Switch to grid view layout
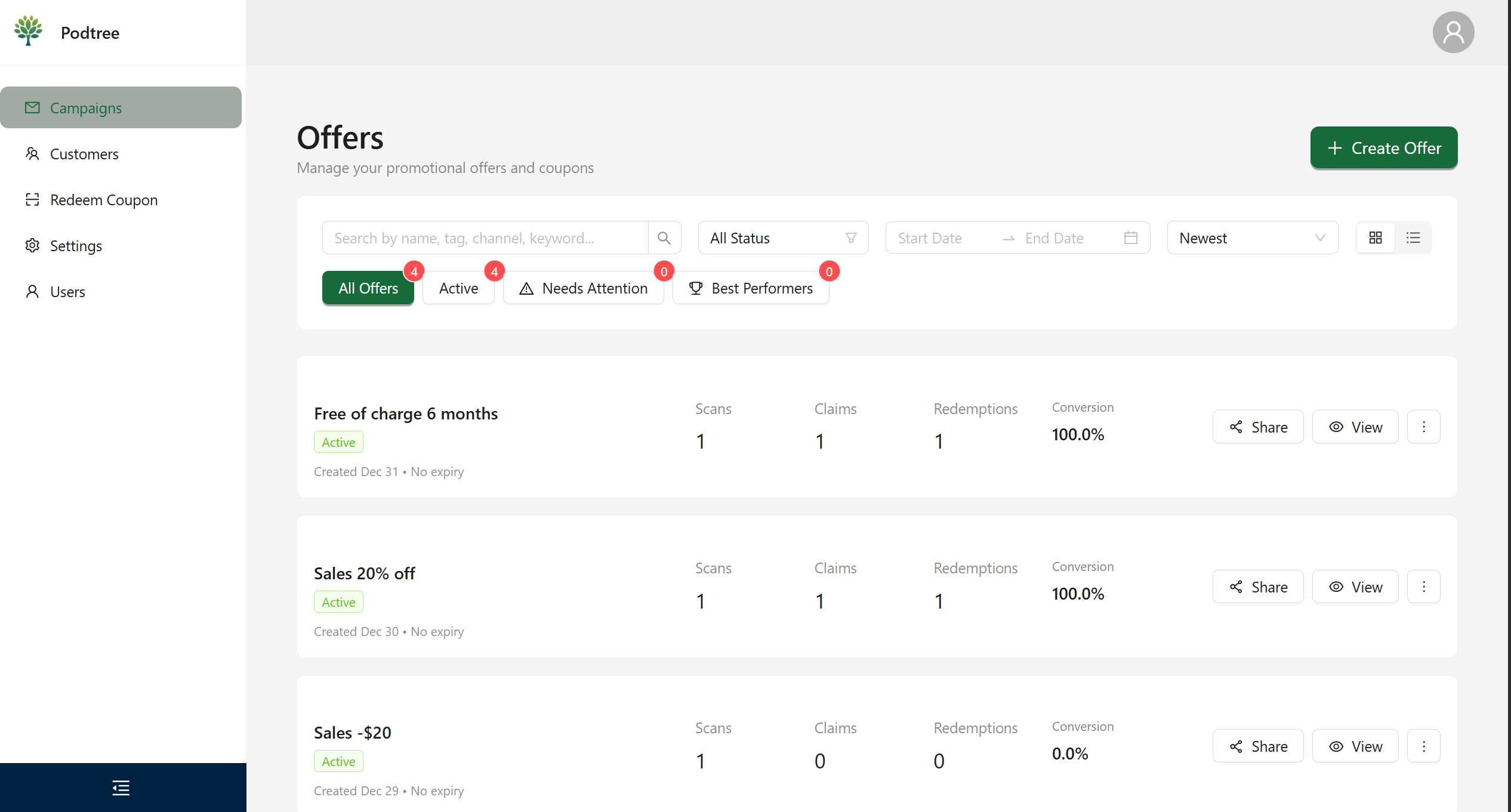 1376,238
